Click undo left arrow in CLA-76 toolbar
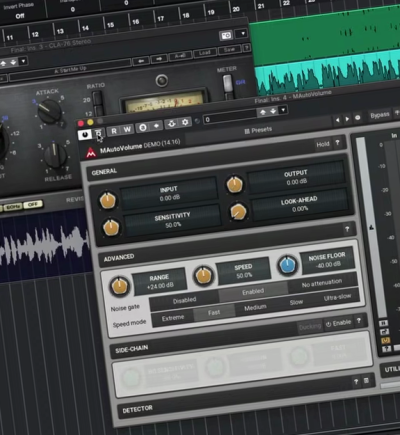Viewport: 400px width, 435px height. click(x=141, y=61)
